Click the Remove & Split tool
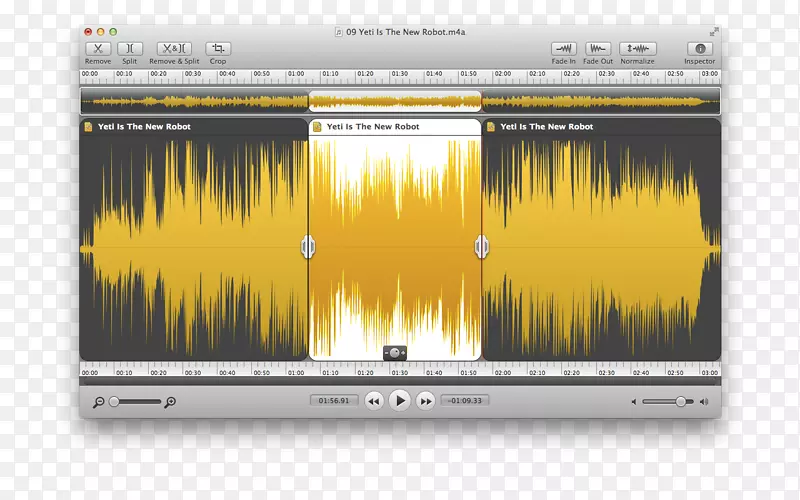Image resolution: width=800 pixels, height=500 pixels. coord(174,48)
